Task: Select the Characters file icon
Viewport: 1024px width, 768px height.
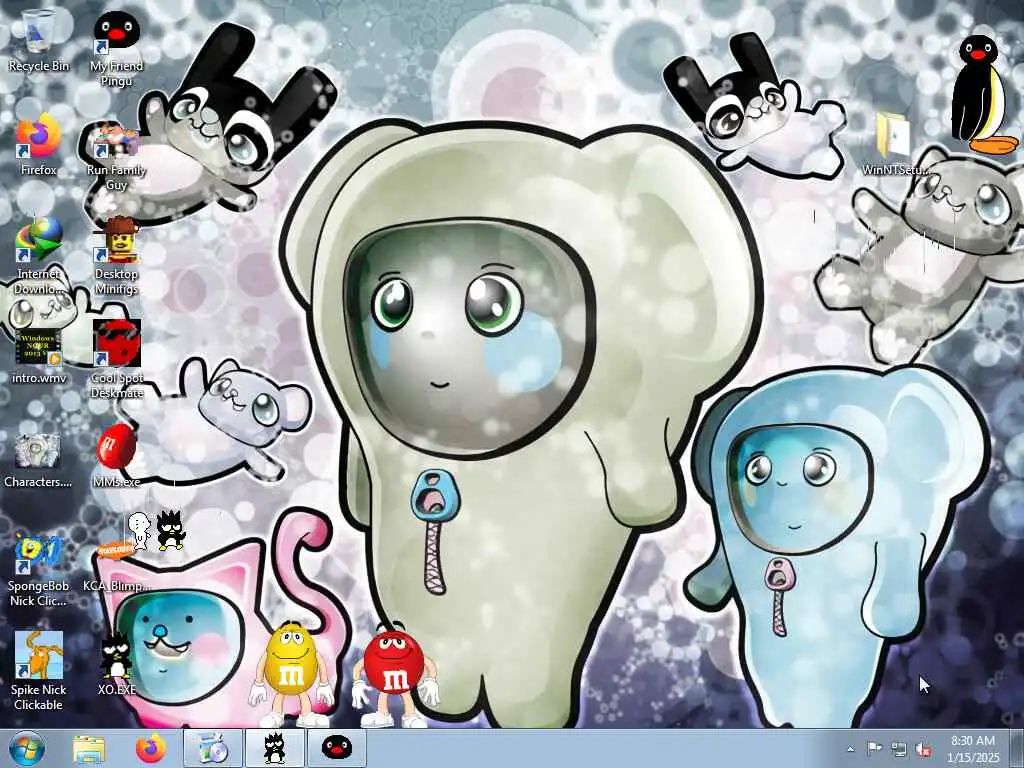Action: pyautogui.click(x=39, y=460)
